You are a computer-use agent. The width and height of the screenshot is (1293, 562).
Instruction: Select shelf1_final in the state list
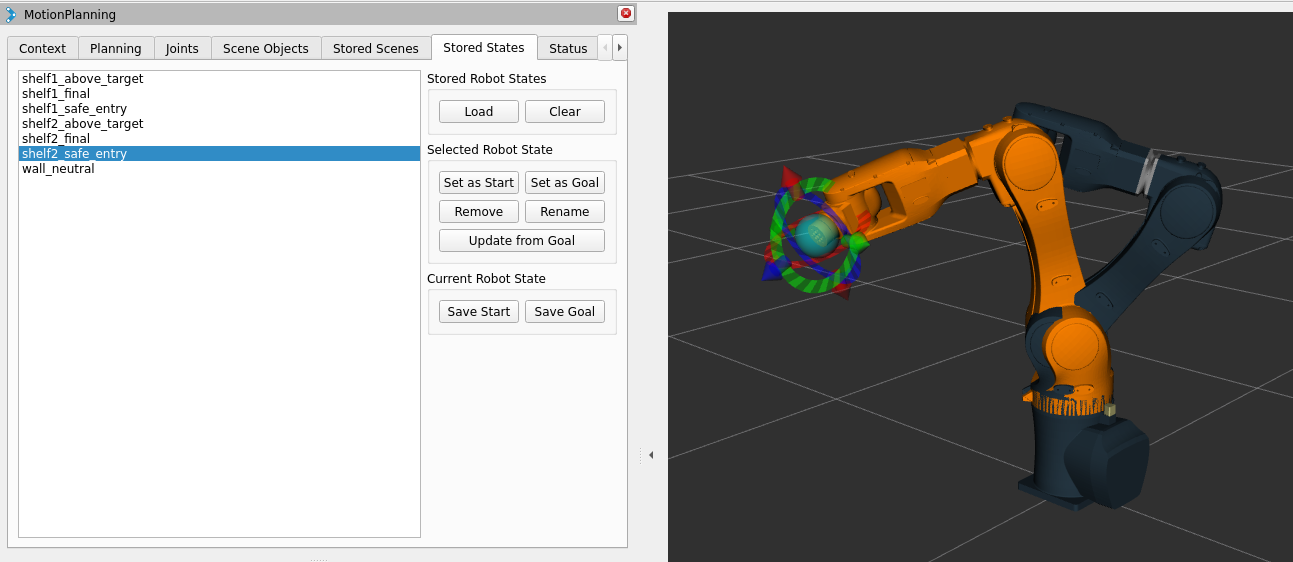pyautogui.click(x=56, y=94)
